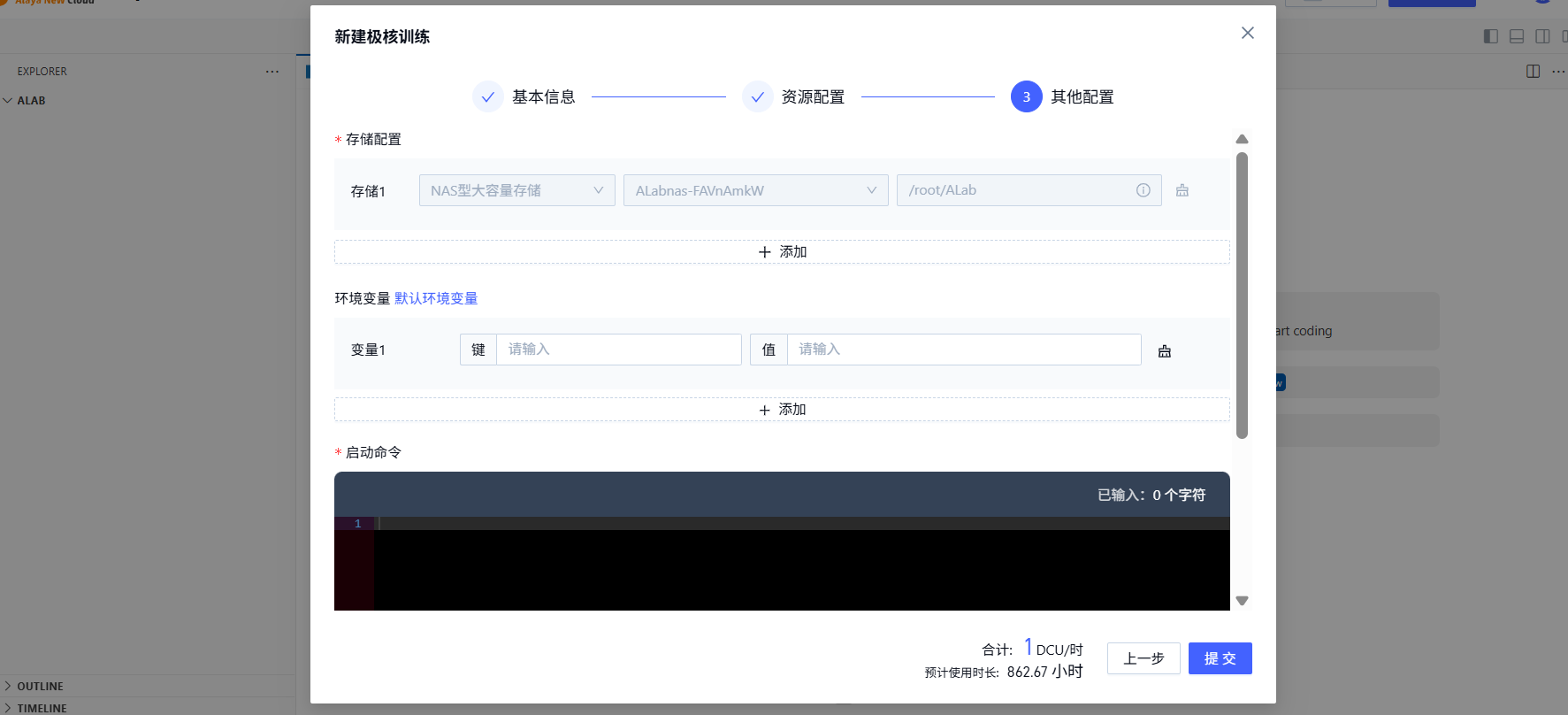
Task: Click the info icon in mount path field
Action: pos(1143,190)
